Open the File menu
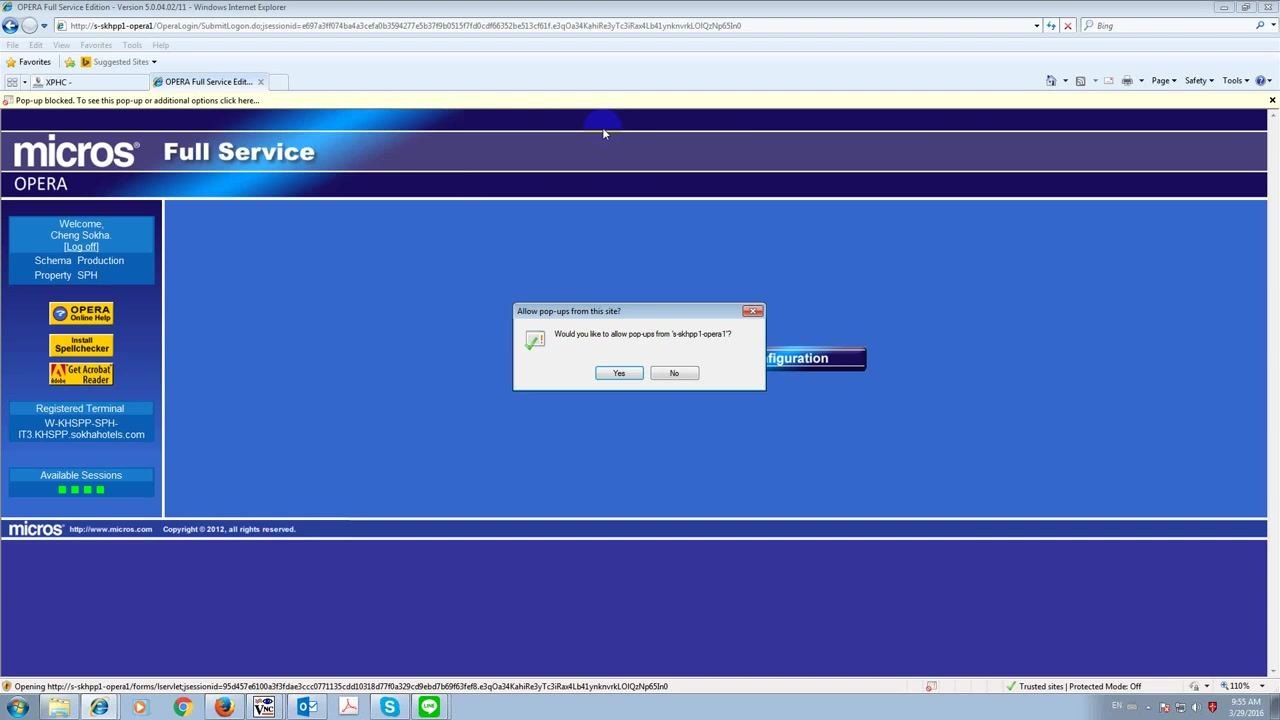 tap(12, 45)
